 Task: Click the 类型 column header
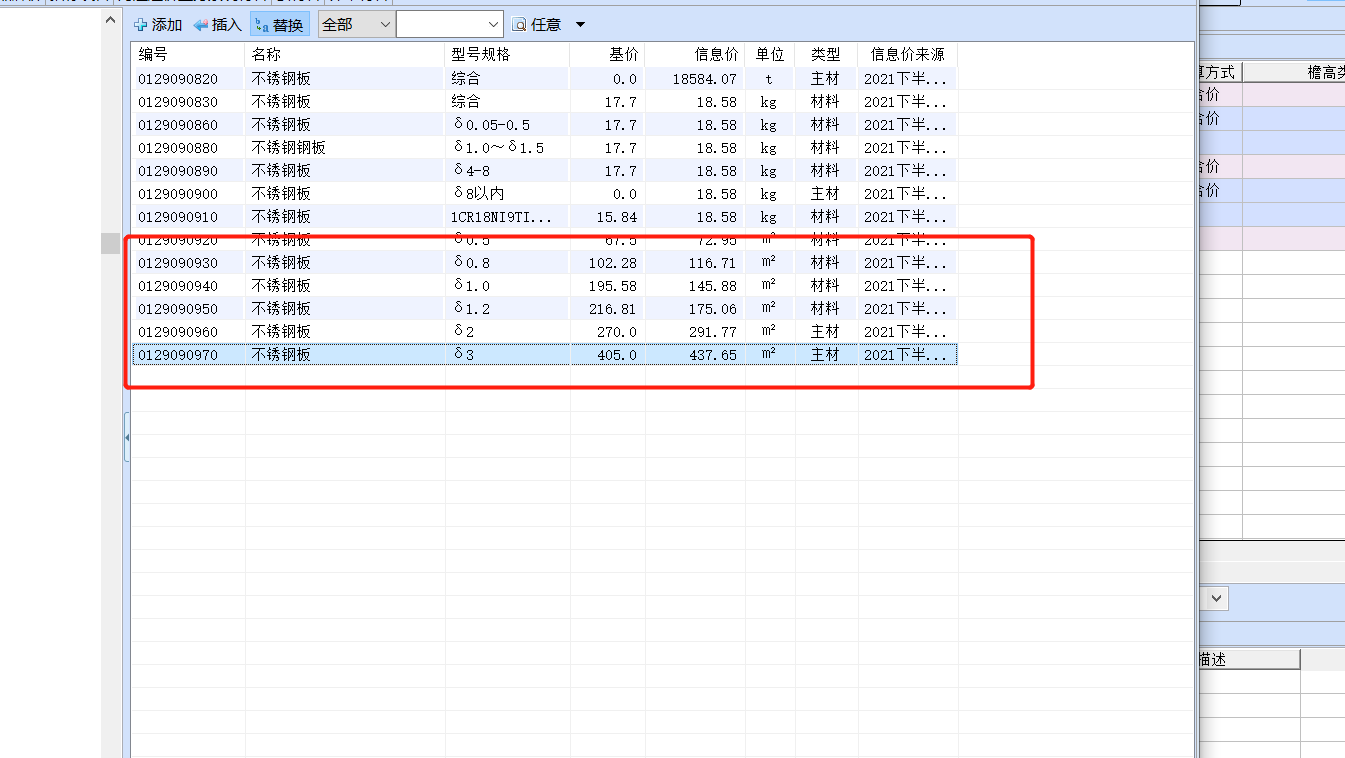tap(826, 54)
